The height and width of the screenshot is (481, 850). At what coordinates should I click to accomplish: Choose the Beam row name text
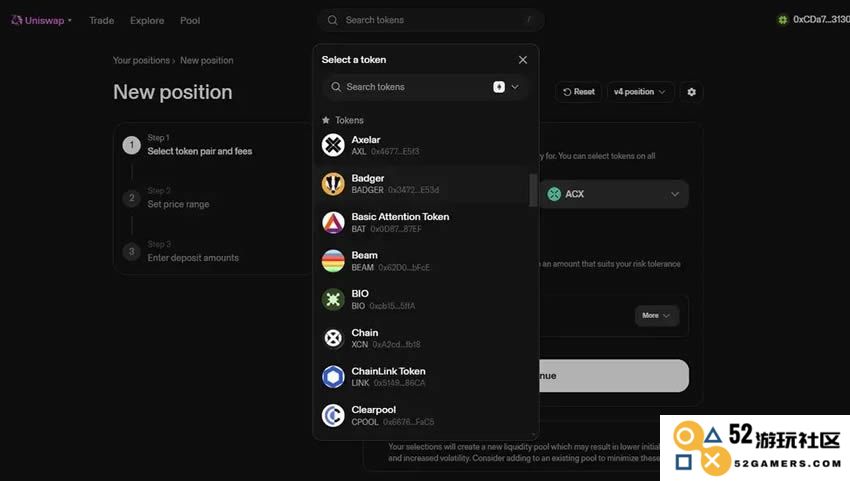point(364,255)
